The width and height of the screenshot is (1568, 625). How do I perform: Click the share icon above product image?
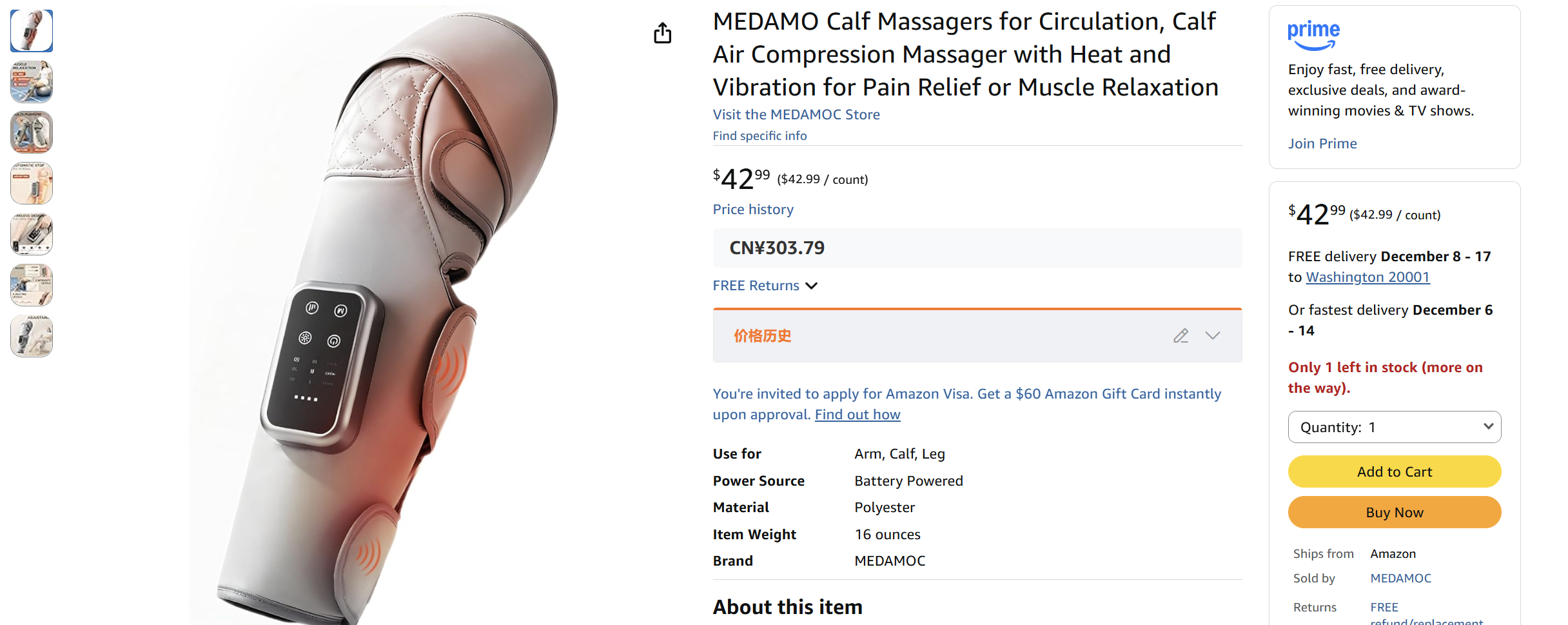662,33
